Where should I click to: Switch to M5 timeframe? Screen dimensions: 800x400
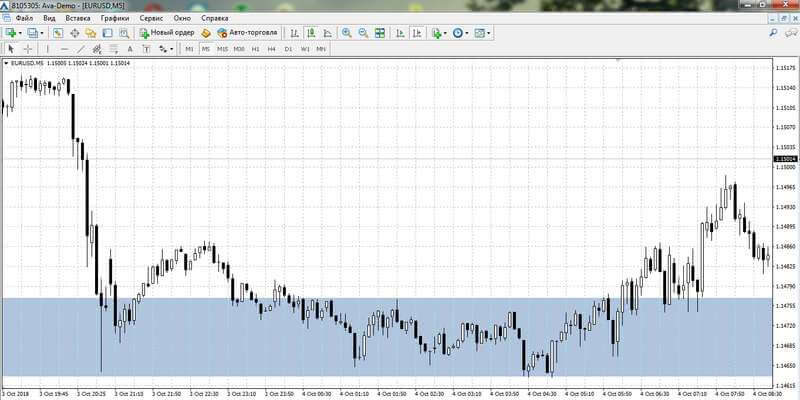pyautogui.click(x=206, y=49)
